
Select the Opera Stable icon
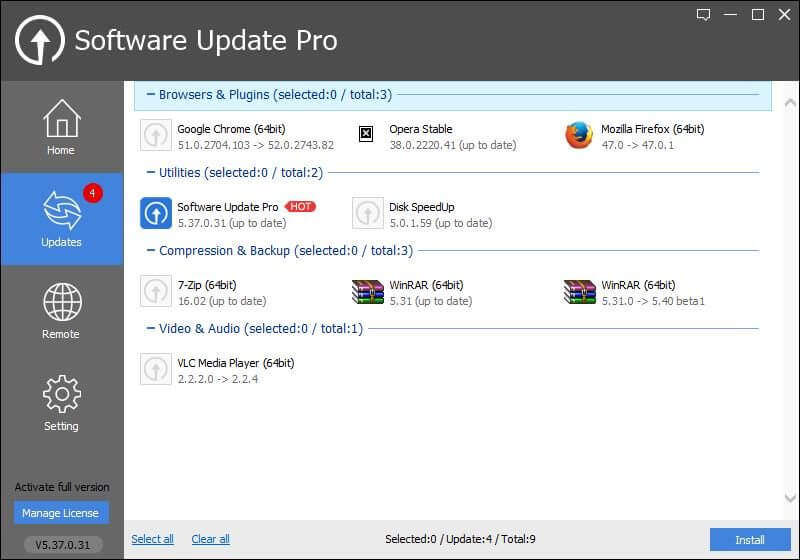tap(366, 134)
